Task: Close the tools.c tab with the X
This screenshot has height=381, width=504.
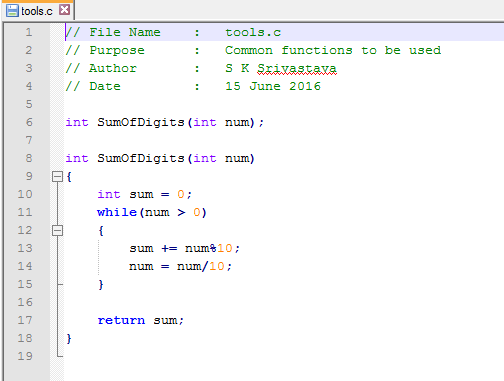Action: (64, 10)
